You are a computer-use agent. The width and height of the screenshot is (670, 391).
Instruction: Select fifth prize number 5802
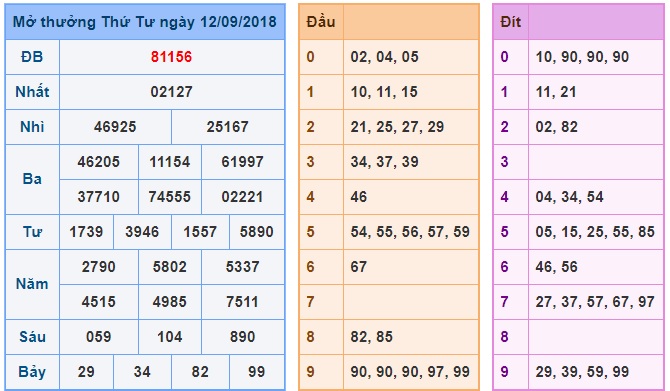tap(170, 267)
